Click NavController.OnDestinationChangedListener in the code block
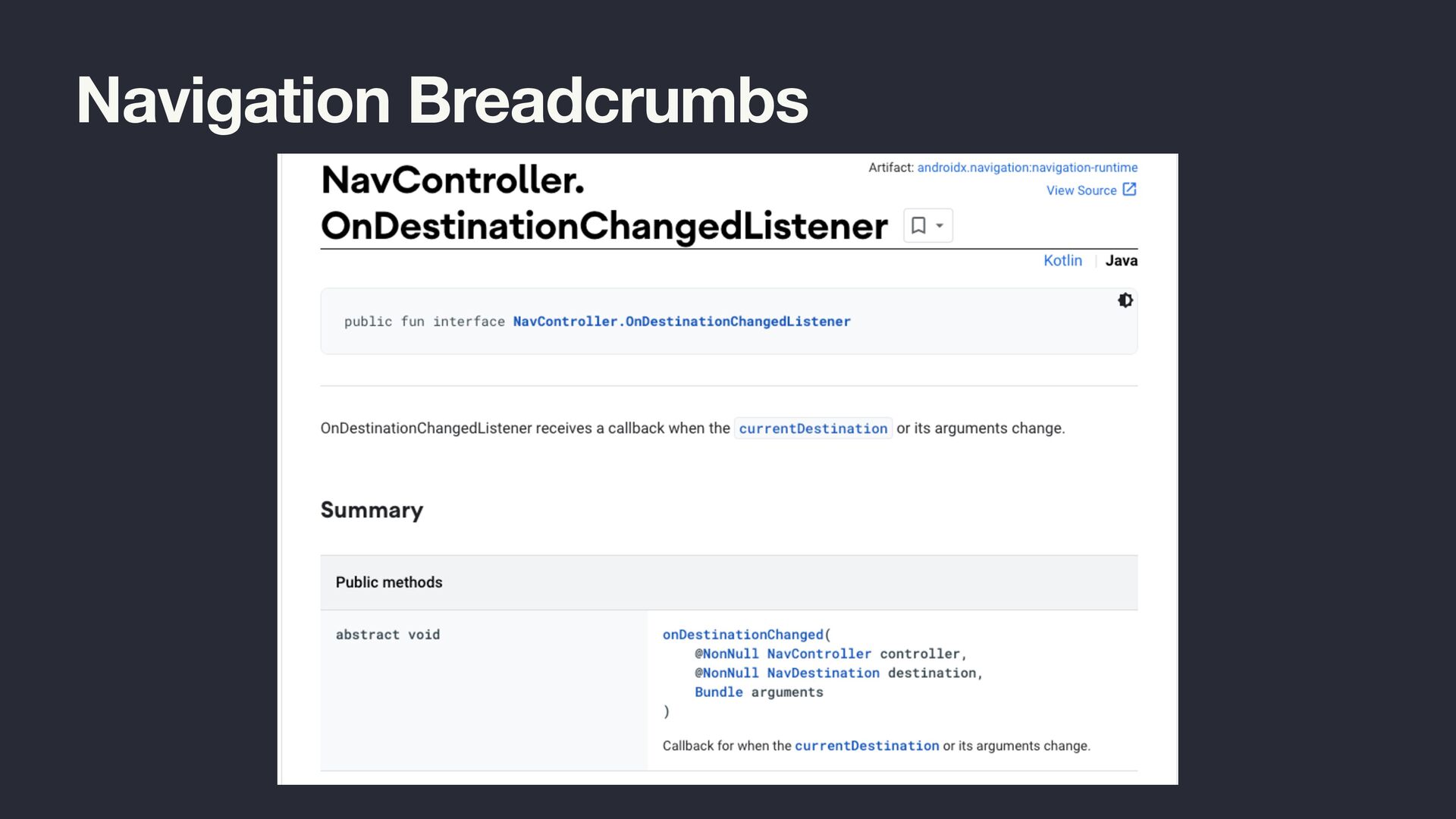Screen dimensions: 1456x819 [681, 322]
